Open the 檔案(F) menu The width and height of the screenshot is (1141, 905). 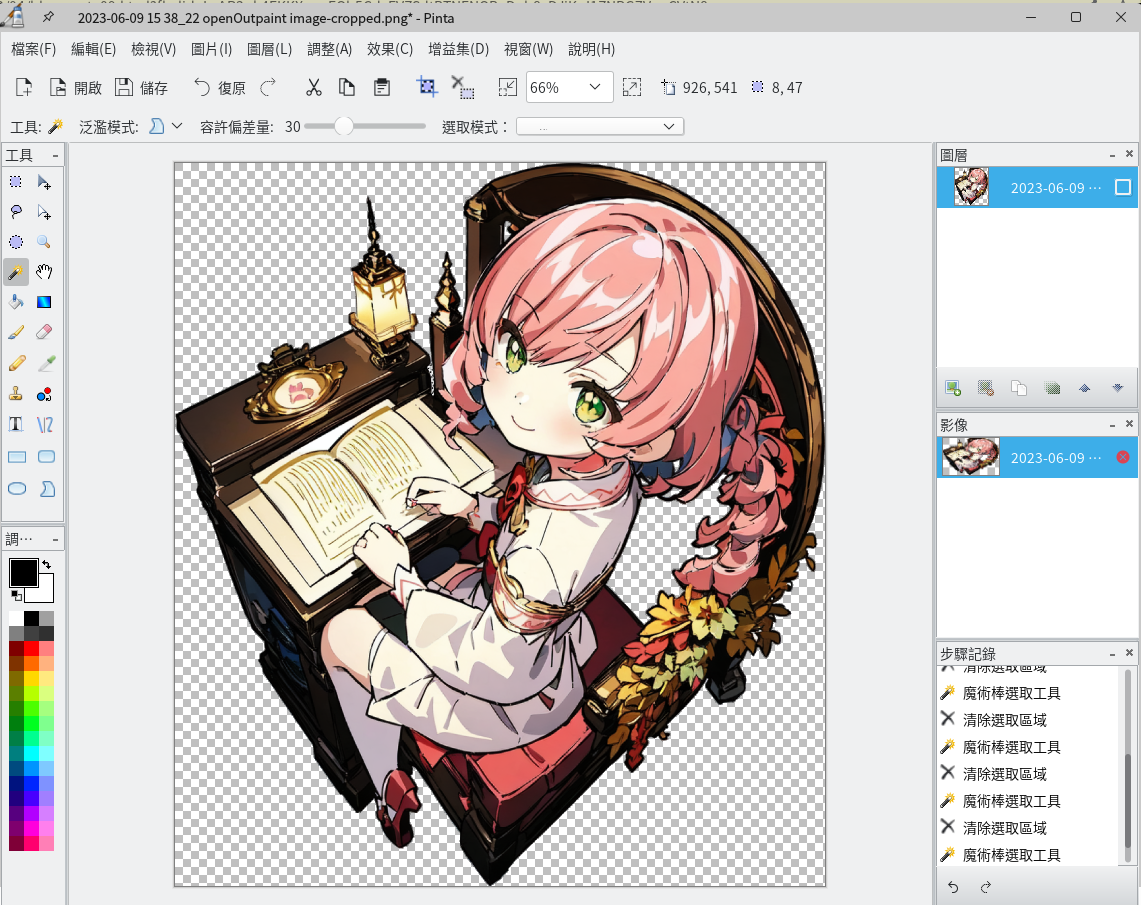tap(33, 49)
